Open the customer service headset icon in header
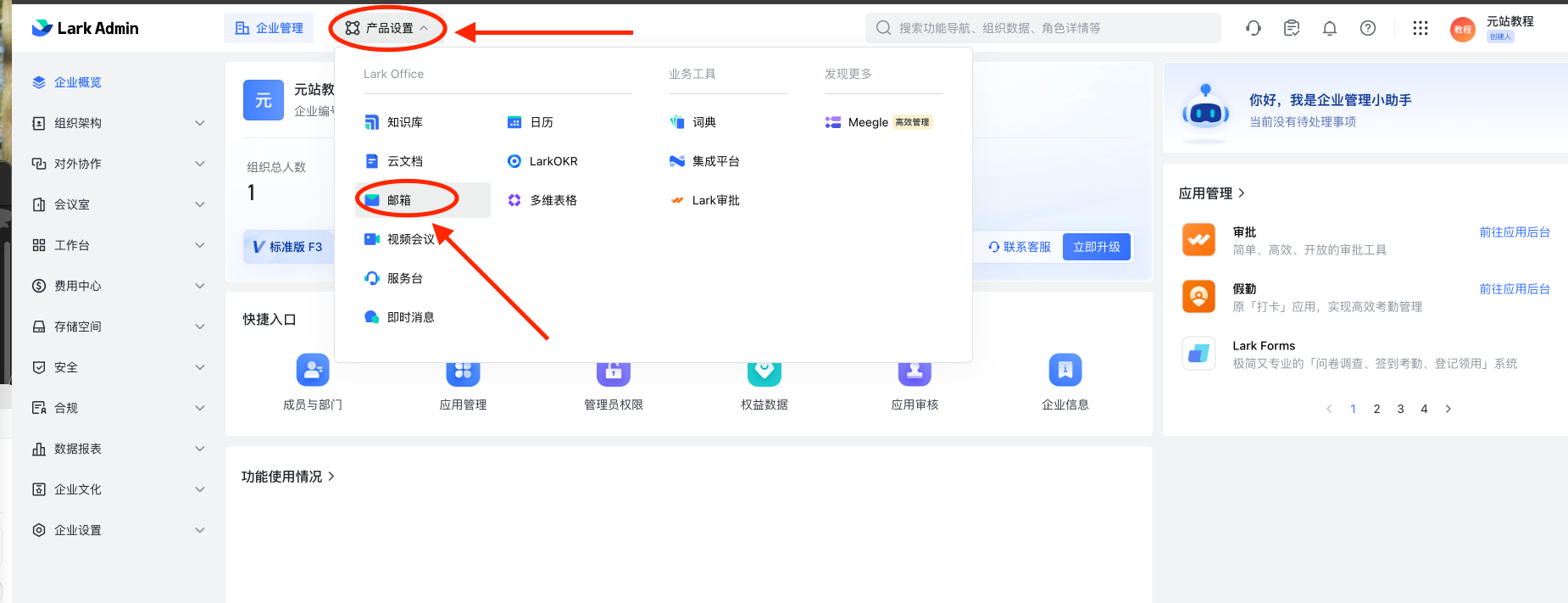 tap(1254, 28)
